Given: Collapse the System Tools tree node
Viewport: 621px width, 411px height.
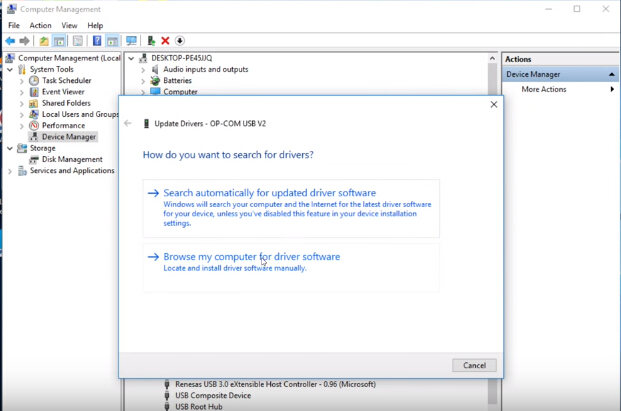Looking at the screenshot, I should (10, 70).
